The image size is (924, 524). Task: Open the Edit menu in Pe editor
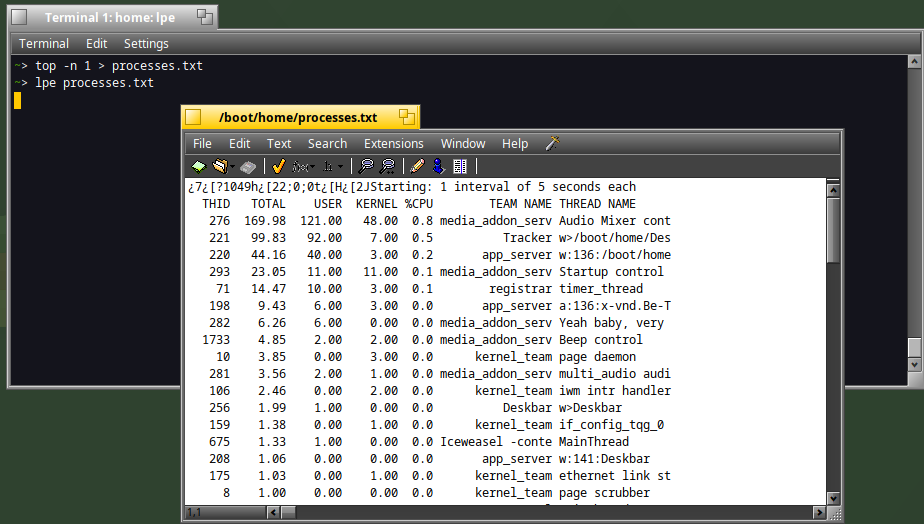(x=239, y=143)
